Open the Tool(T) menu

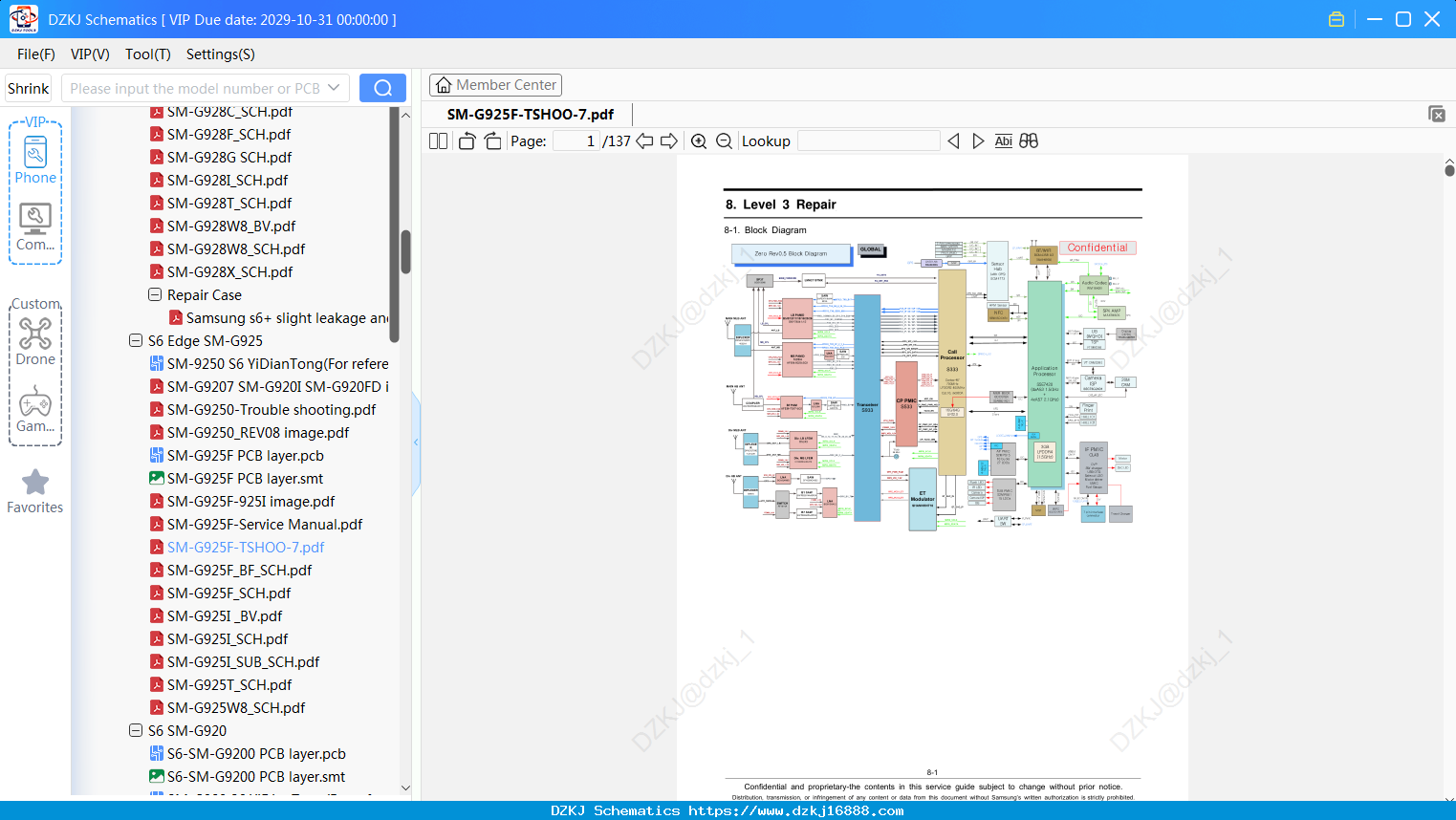[148, 54]
